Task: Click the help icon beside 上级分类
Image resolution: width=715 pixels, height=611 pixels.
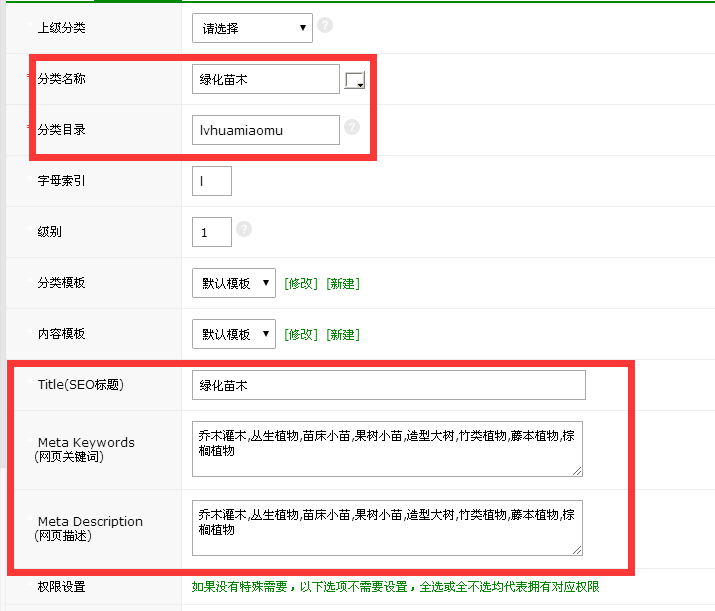Action: (x=325, y=26)
